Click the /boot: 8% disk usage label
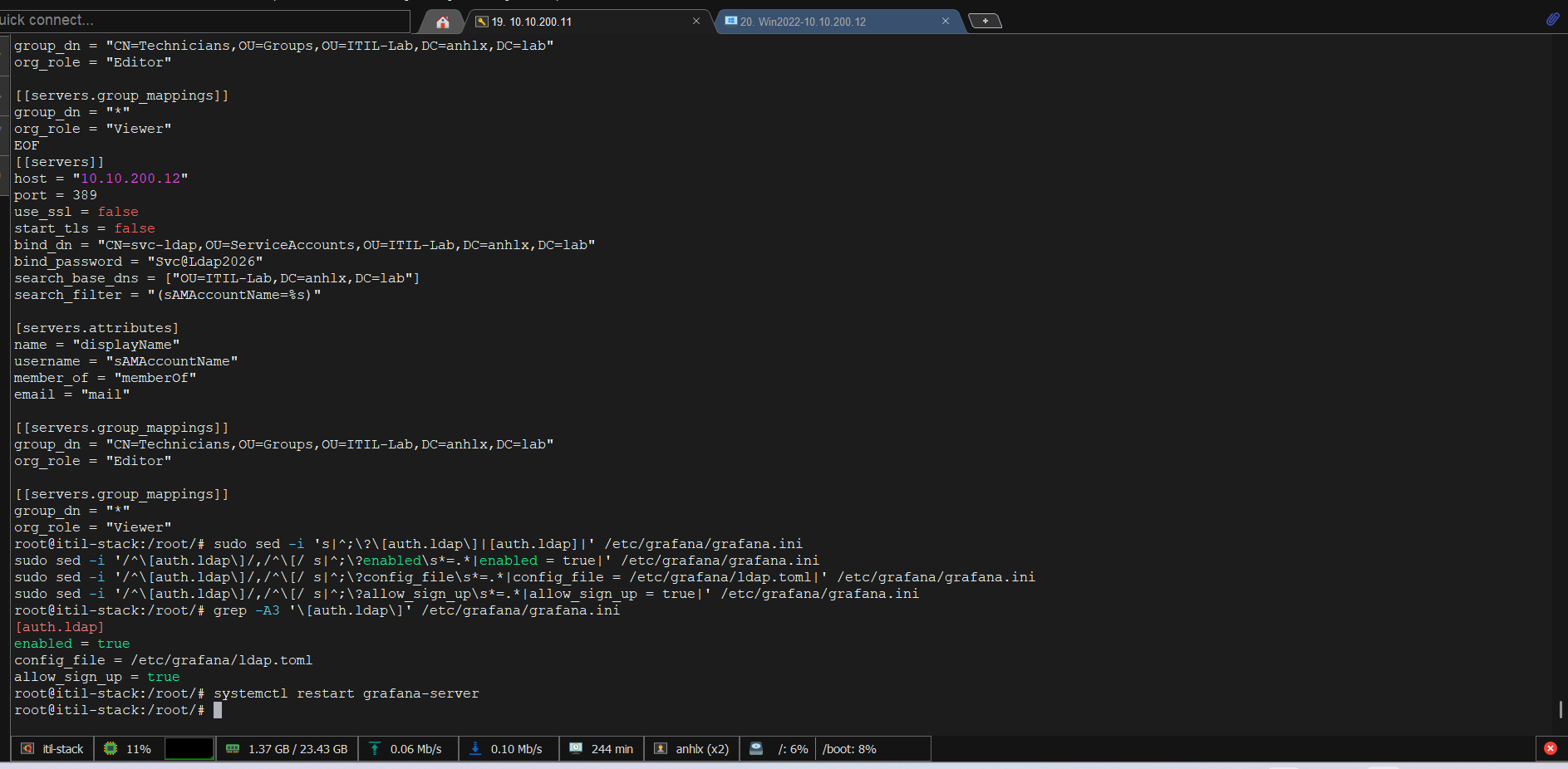The height and width of the screenshot is (769, 1568). 849,748
